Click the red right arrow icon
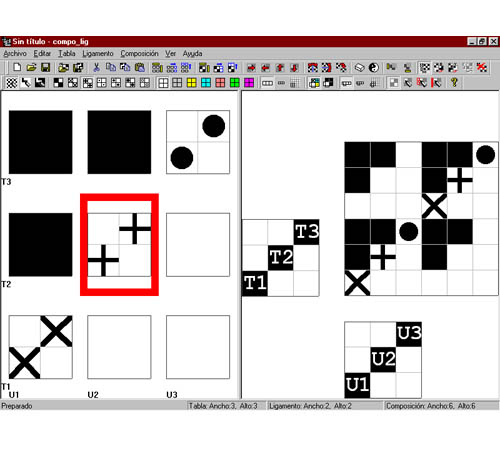The width and height of the screenshot is (500, 450). tap(251, 68)
